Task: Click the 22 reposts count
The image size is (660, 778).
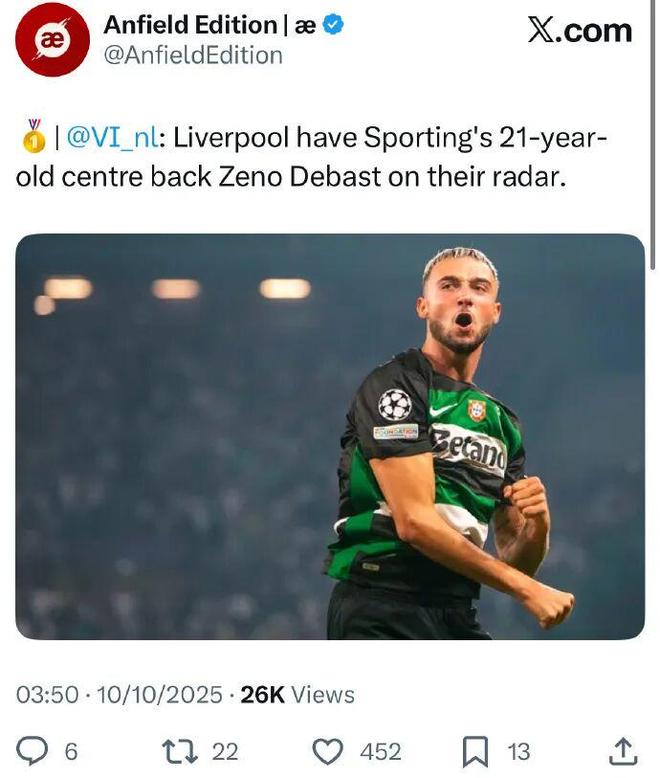Action: pyautogui.click(x=225, y=751)
